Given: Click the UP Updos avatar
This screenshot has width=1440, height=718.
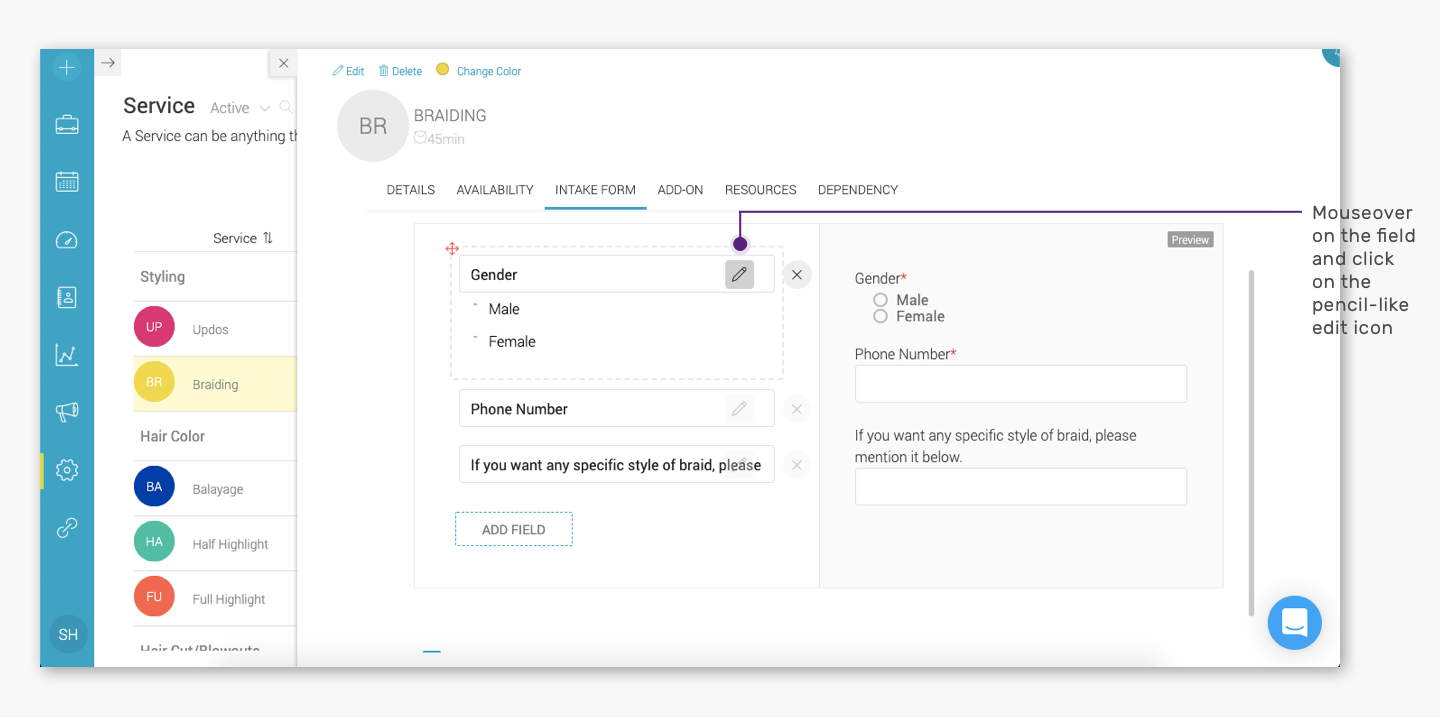Looking at the screenshot, I should pyautogui.click(x=154, y=327).
